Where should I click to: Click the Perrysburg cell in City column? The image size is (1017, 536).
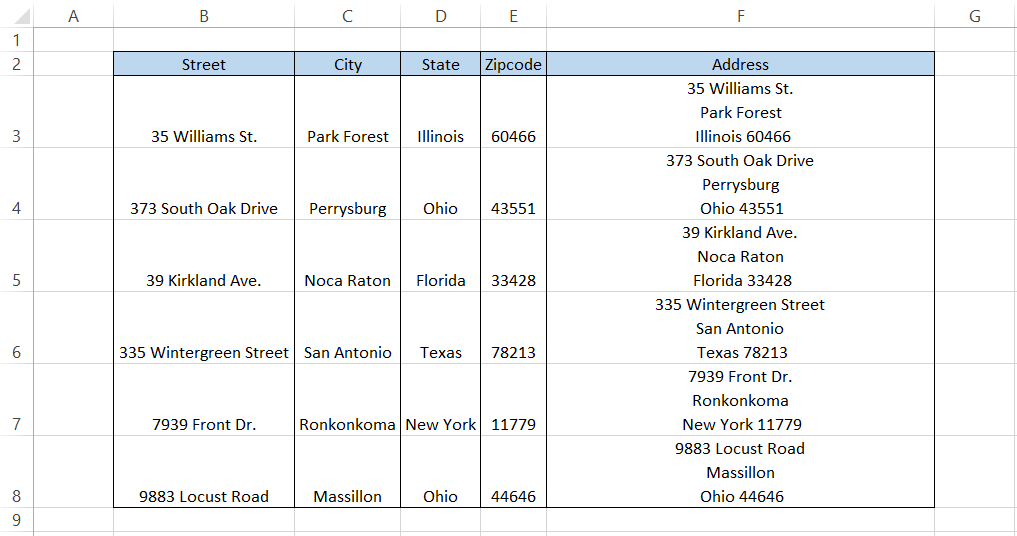347,208
